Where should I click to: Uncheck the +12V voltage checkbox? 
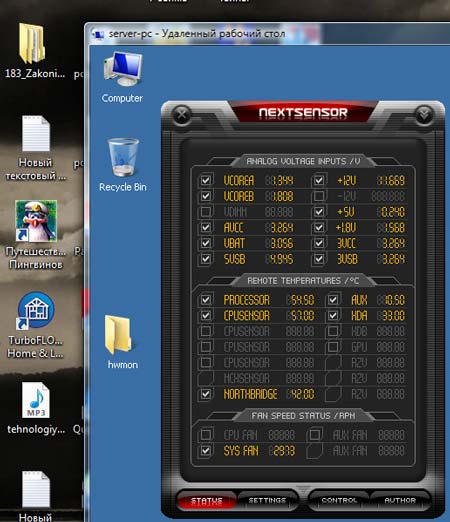(x=319, y=180)
